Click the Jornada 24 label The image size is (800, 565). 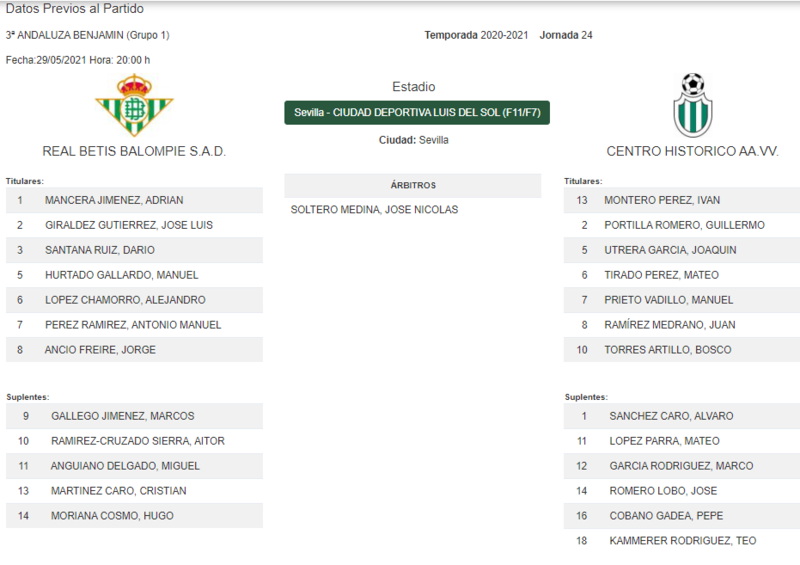pyautogui.click(x=566, y=35)
